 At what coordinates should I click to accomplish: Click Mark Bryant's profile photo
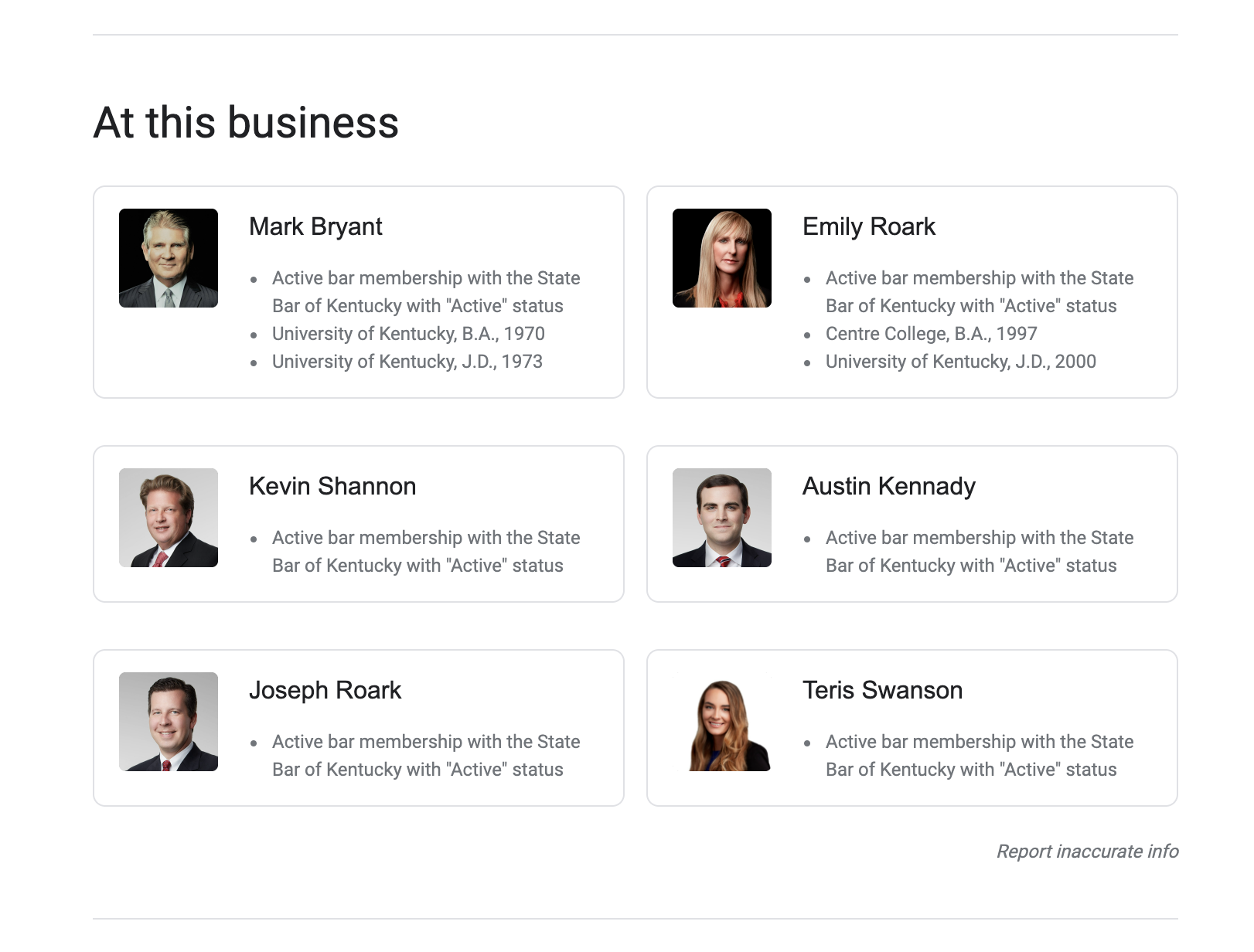[x=169, y=258]
